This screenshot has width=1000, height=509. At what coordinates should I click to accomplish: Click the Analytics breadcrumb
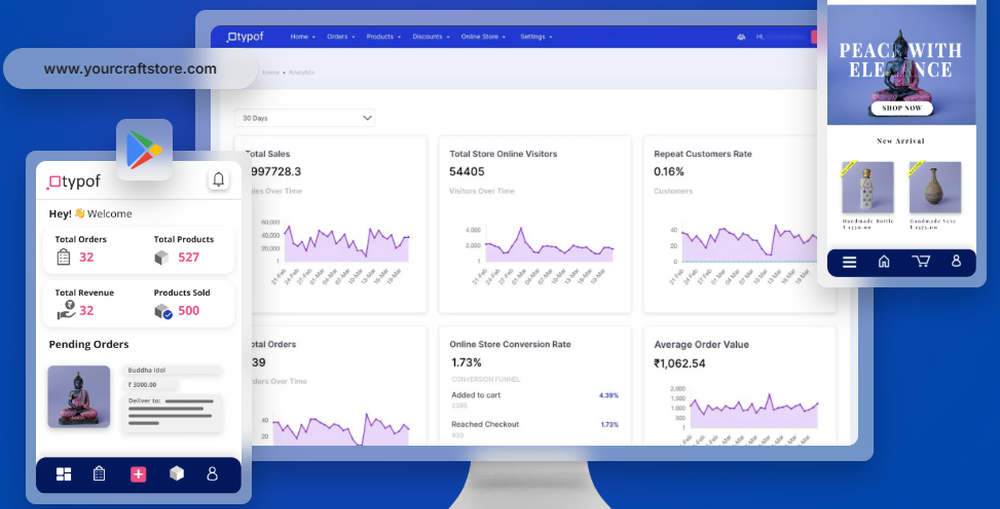[x=301, y=73]
